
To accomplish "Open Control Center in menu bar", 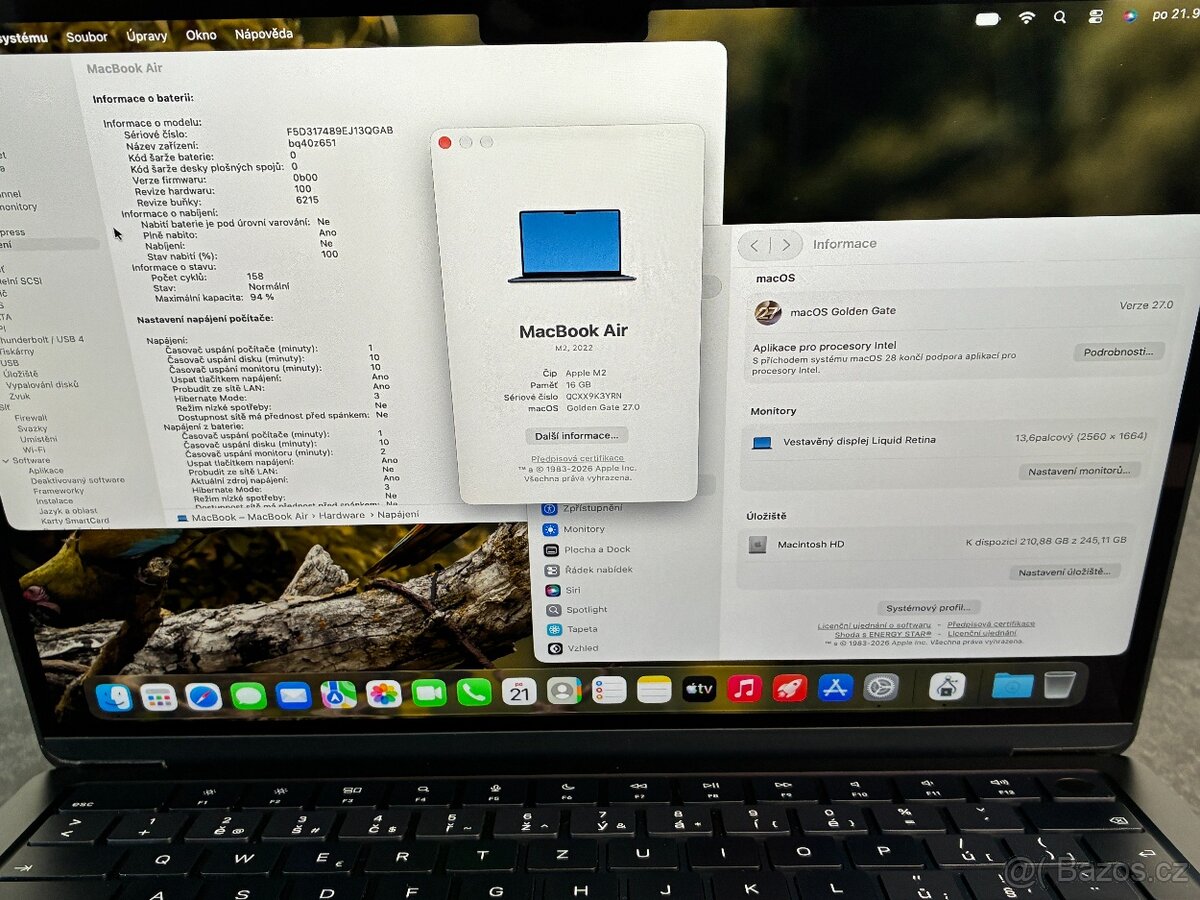I will click(x=1095, y=17).
